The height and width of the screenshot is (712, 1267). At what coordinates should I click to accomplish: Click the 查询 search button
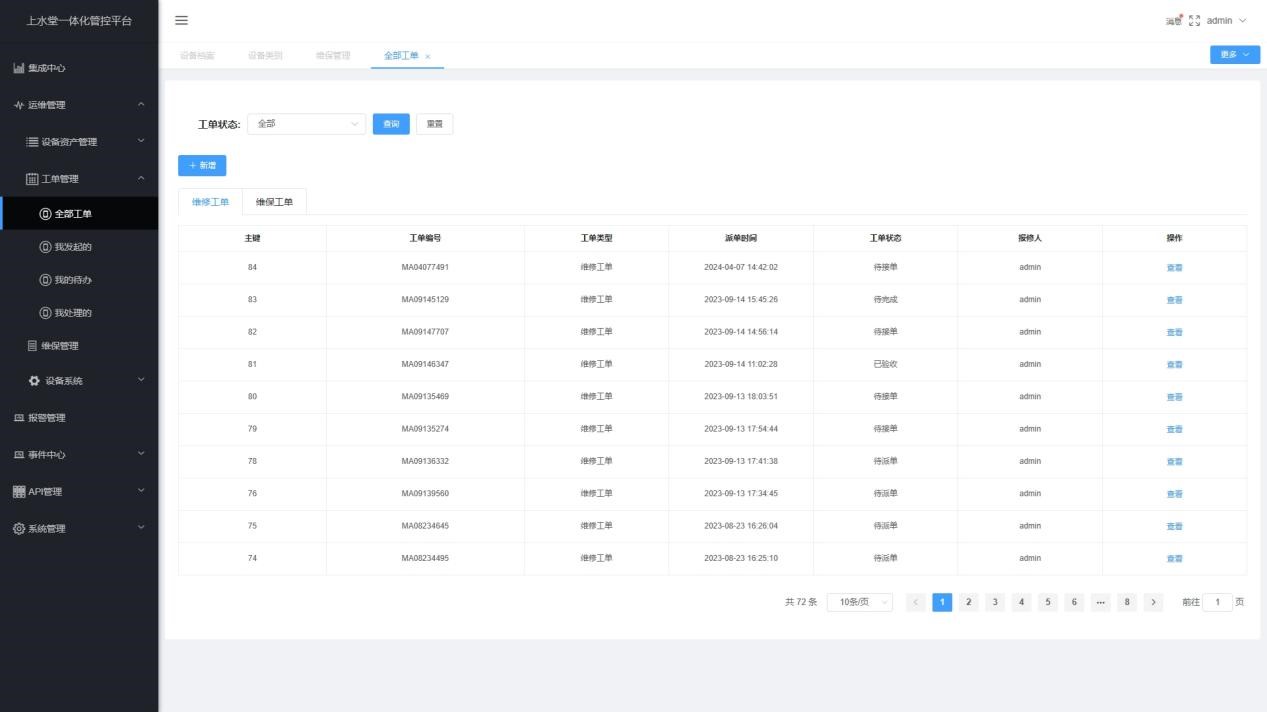391,124
